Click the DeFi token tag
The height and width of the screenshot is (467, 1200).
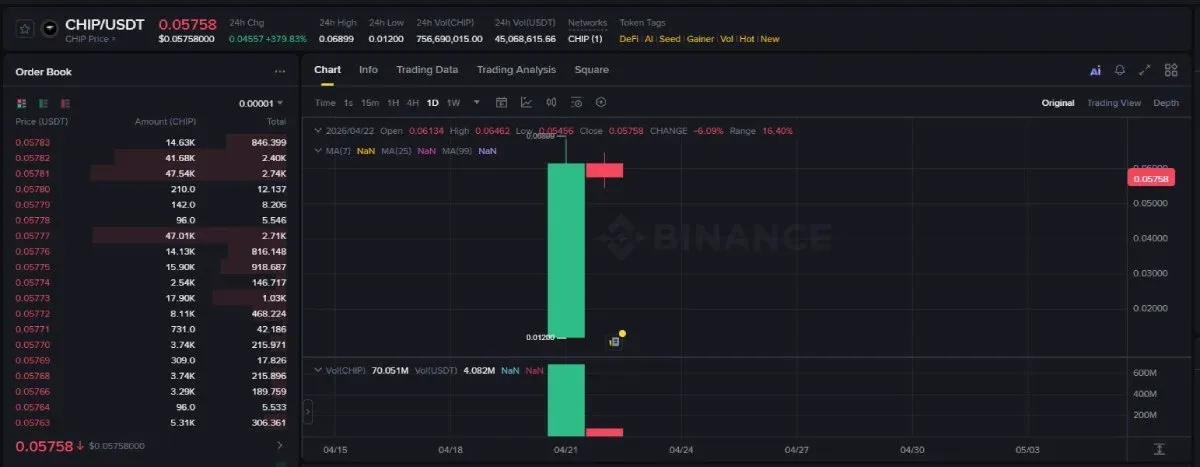pyautogui.click(x=629, y=39)
